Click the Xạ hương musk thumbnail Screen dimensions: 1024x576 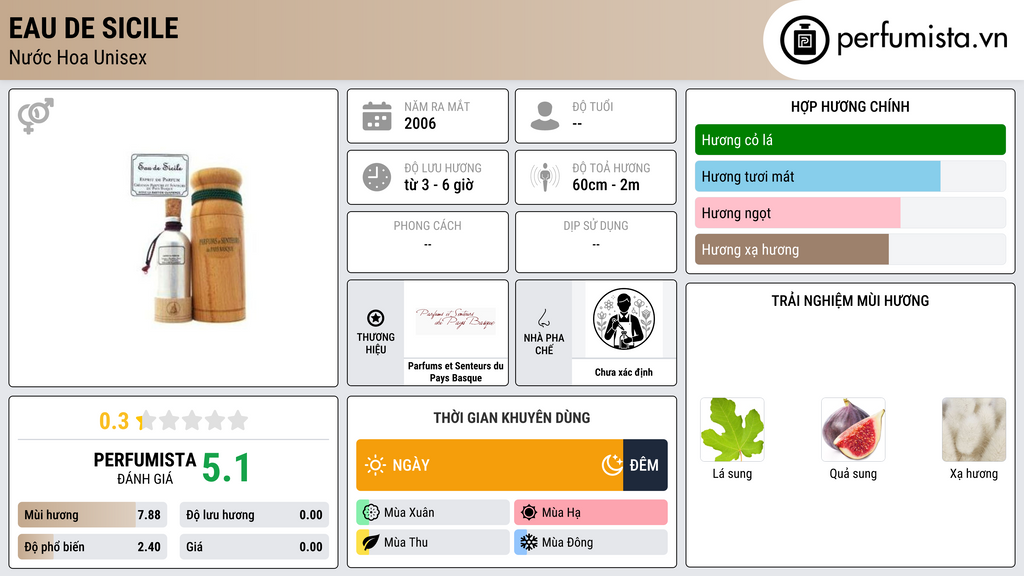(974, 430)
